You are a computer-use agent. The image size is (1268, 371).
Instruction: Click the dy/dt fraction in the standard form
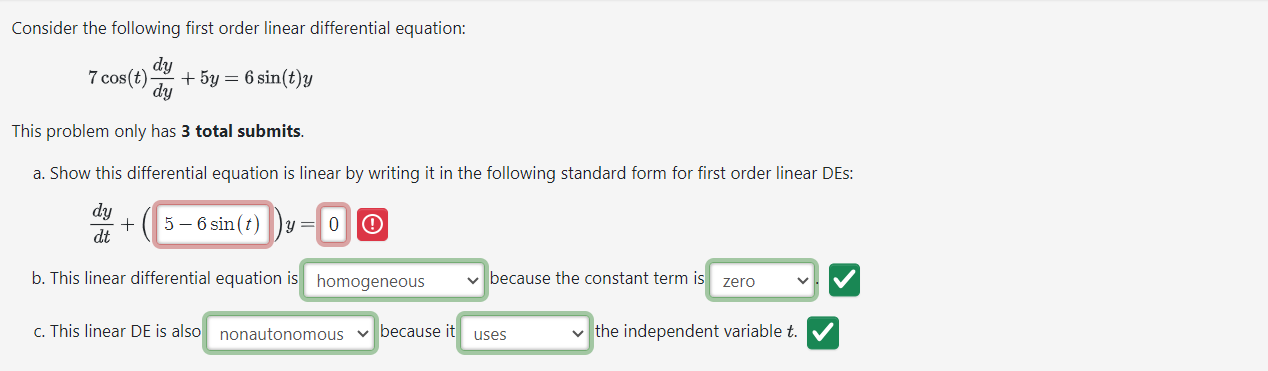point(101,224)
